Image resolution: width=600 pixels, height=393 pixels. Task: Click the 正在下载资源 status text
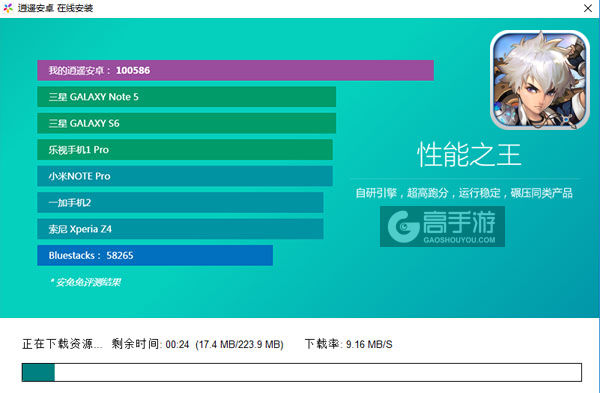pos(62,344)
